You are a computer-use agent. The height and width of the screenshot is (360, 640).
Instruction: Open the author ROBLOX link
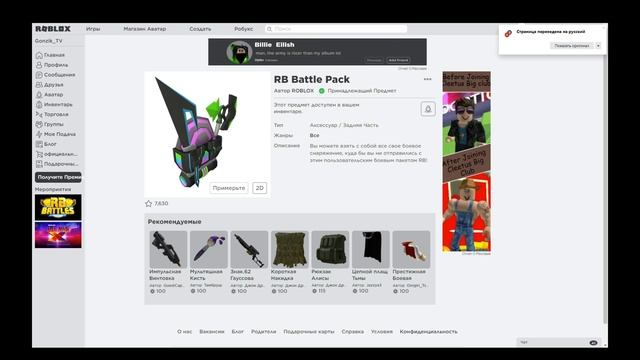click(302, 91)
